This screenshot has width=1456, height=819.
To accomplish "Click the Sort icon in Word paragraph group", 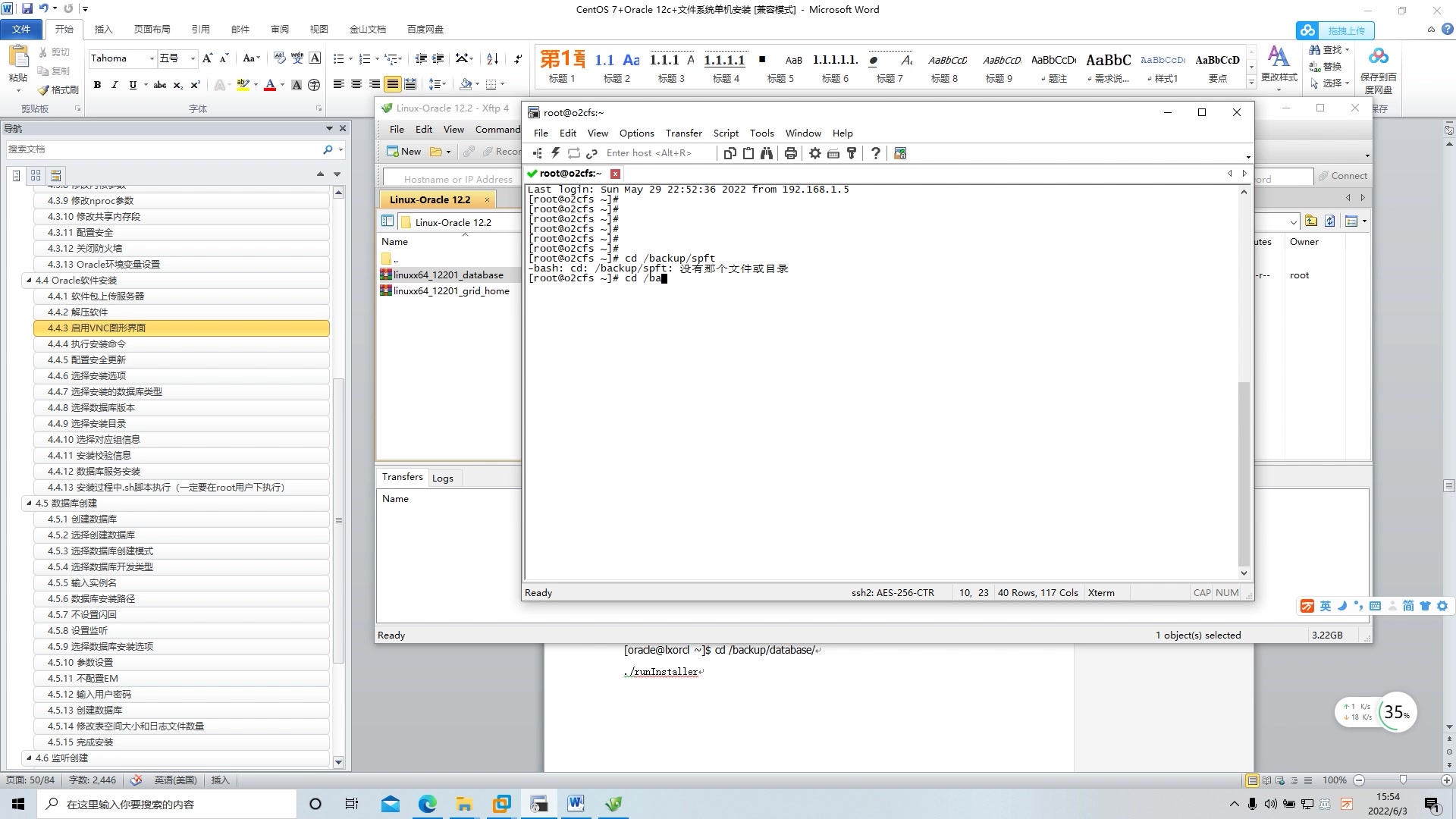I will [x=492, y=58].
